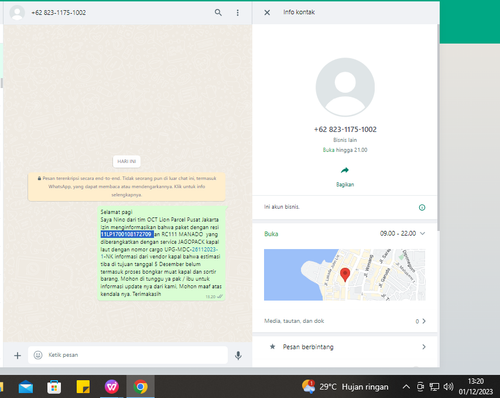The image size is (500, 398).
Task: Click the Bisnis lain category text
Action: click(345, 140)
